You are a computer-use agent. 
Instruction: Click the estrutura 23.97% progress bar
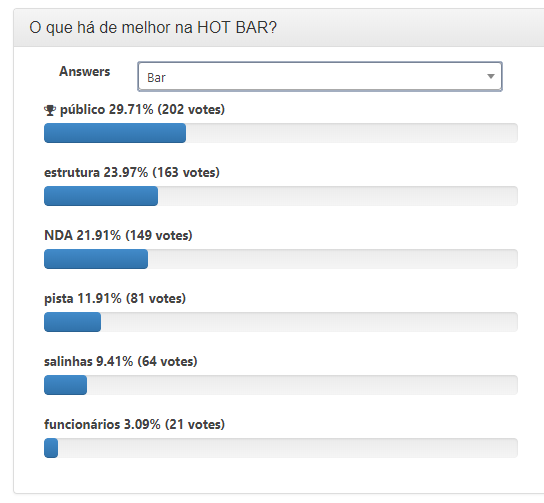click(281, 196)
